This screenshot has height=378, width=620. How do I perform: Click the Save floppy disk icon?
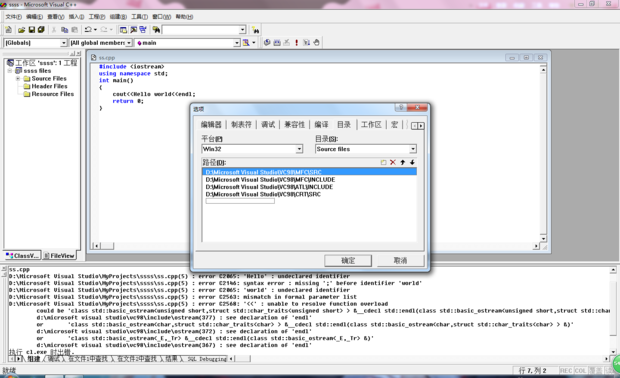(x=32, y=30)
